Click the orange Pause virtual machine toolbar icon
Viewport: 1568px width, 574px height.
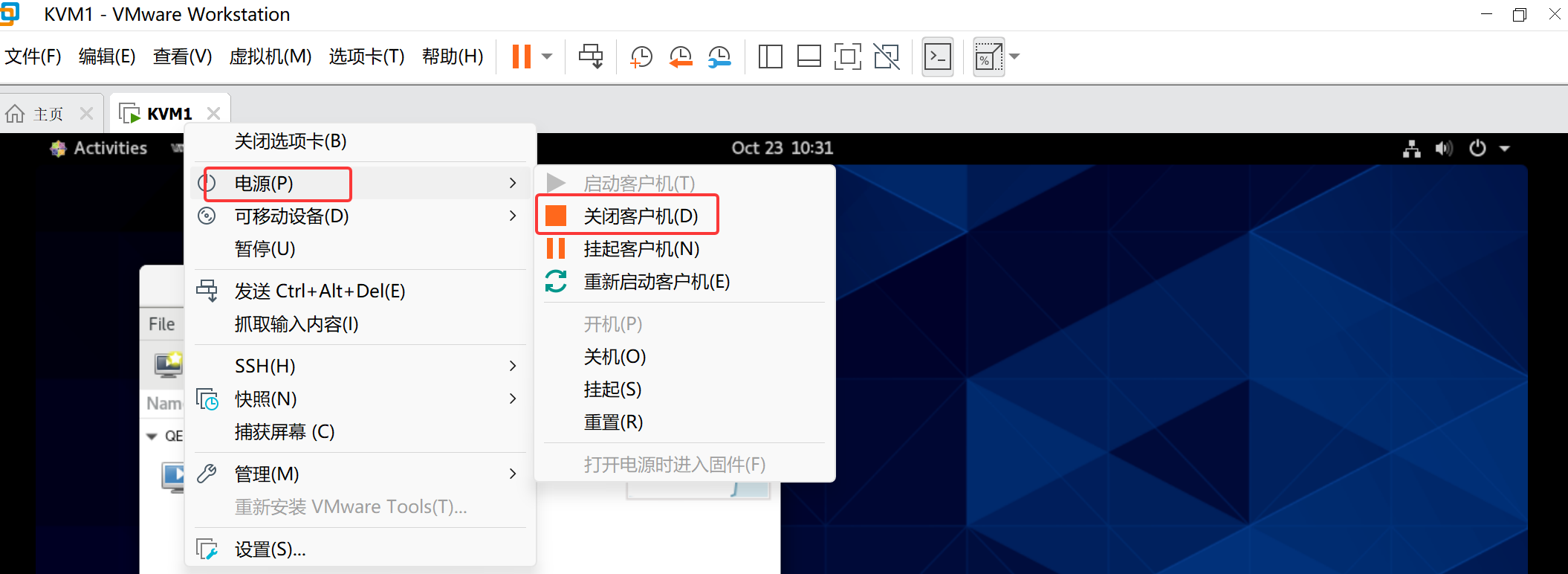click(x=522, y=57)
